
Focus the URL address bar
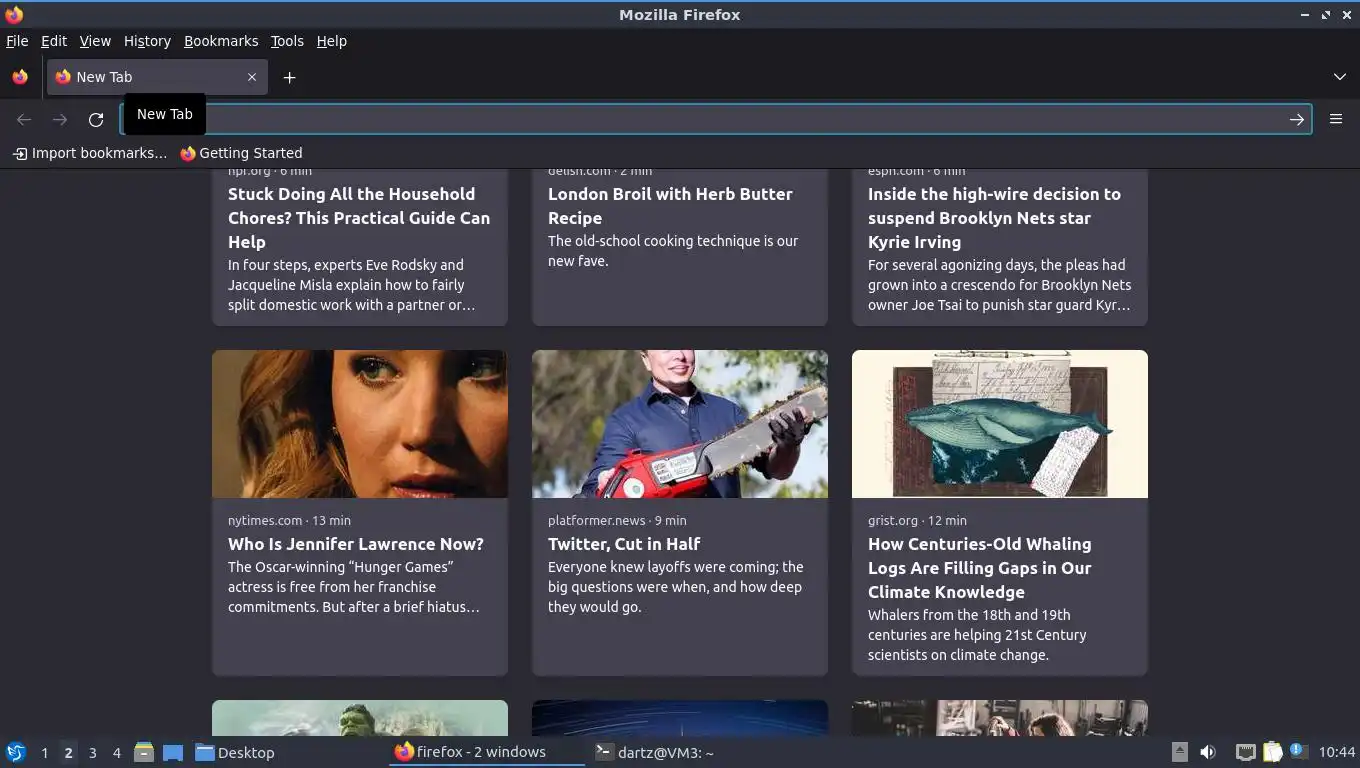pos(716,119)
